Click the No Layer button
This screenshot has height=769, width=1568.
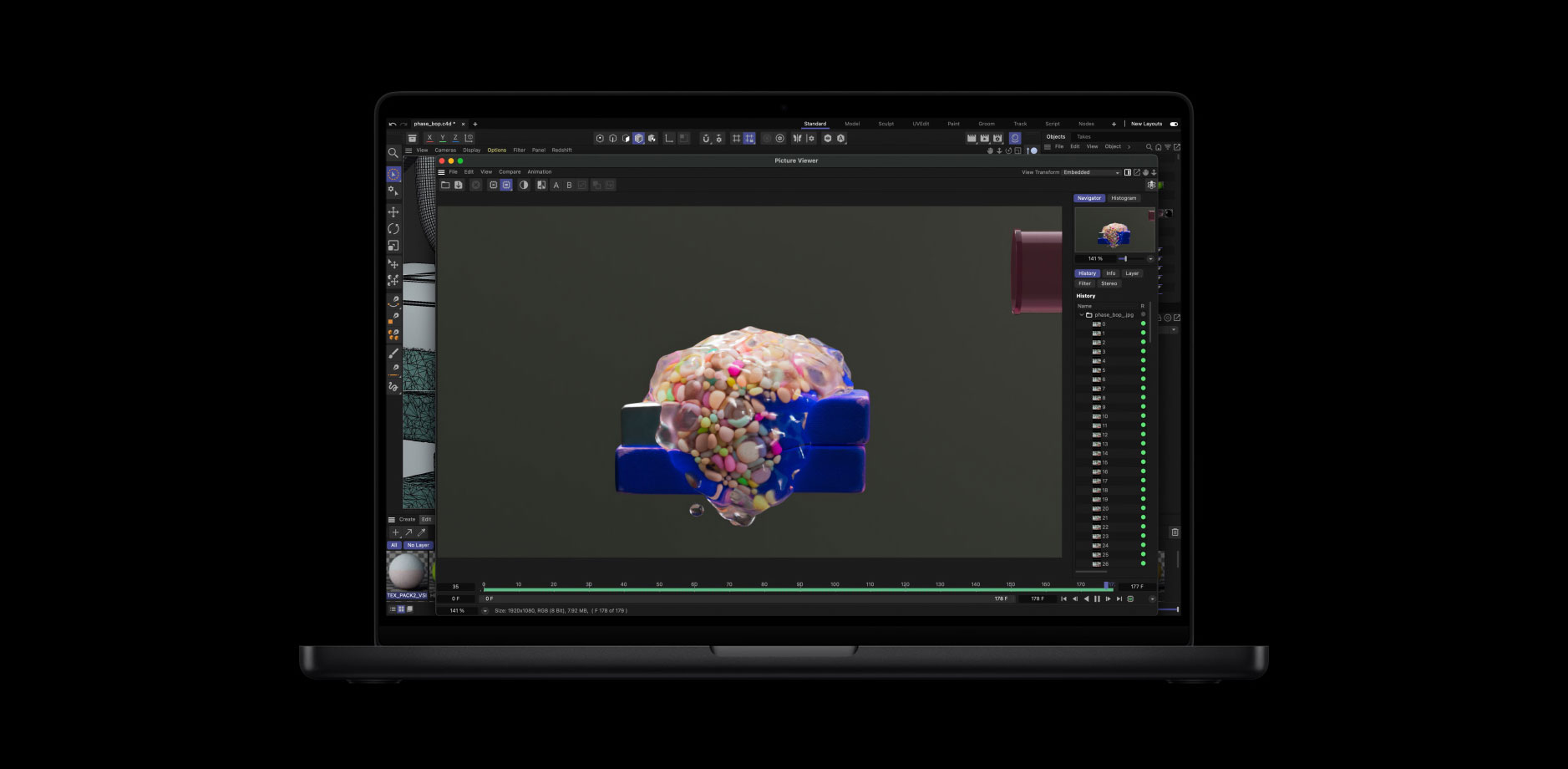418,545
